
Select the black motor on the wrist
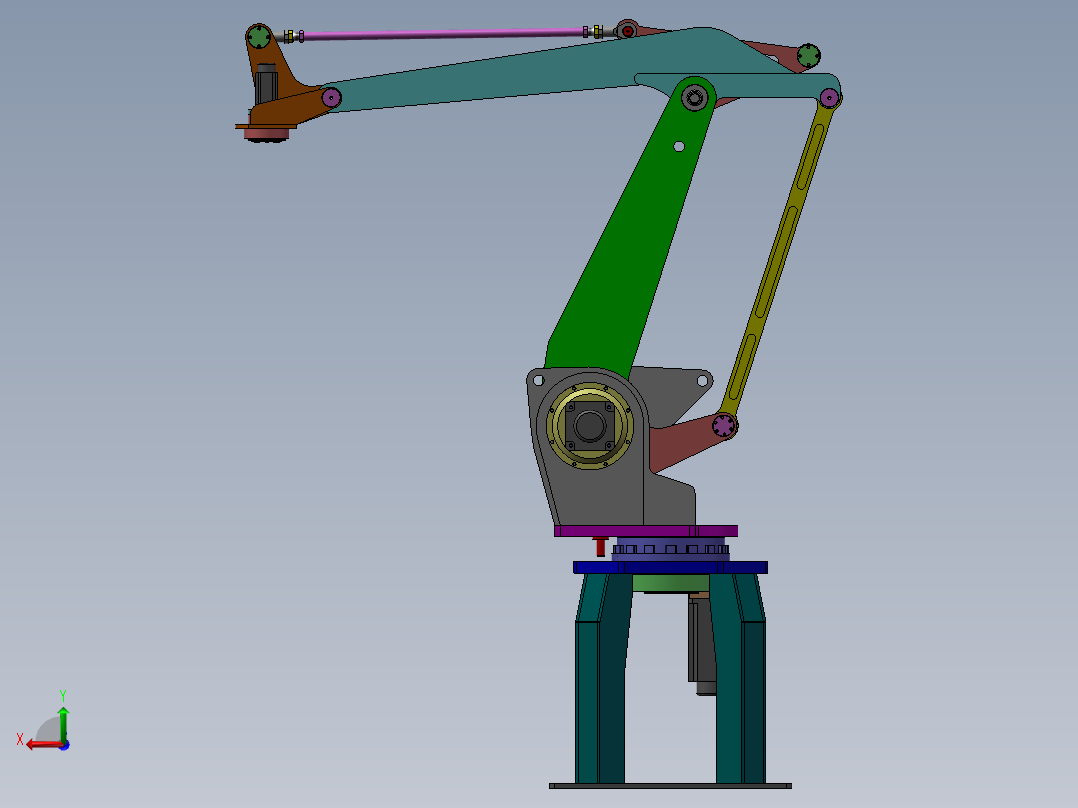click(266, 84)
